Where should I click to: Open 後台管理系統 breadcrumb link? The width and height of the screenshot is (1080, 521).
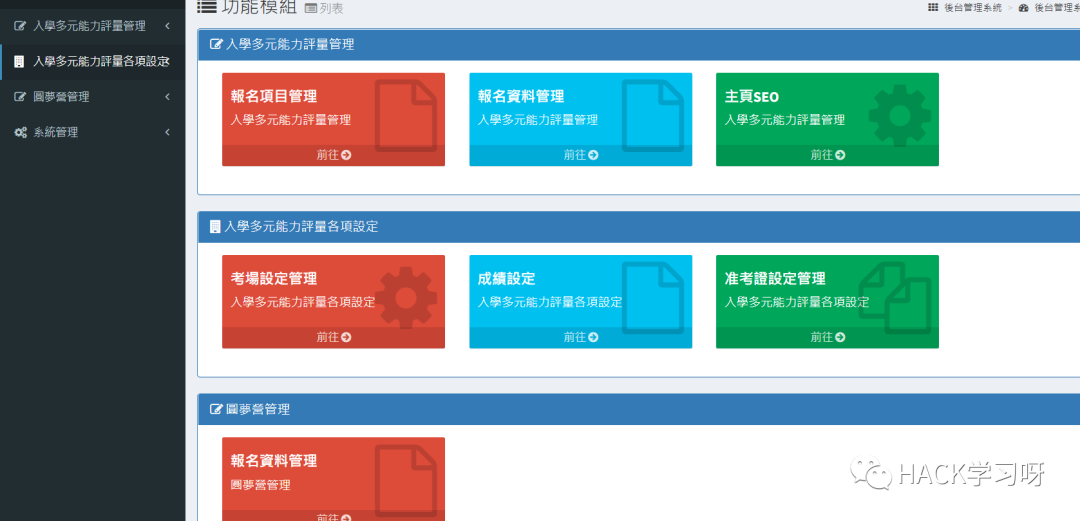tap(973, 8)
